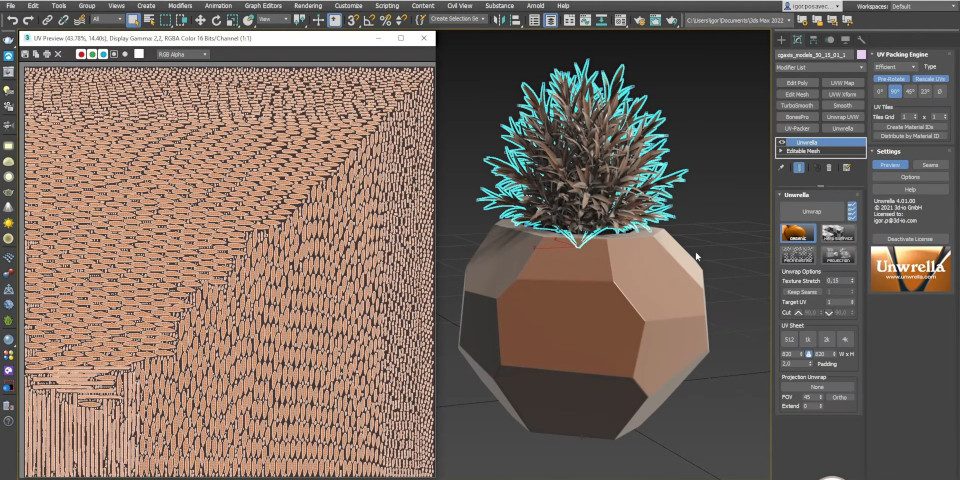The image size is (960, 480).
Task: Open the View reference coordinate dropdown
Action: point(273,20)
